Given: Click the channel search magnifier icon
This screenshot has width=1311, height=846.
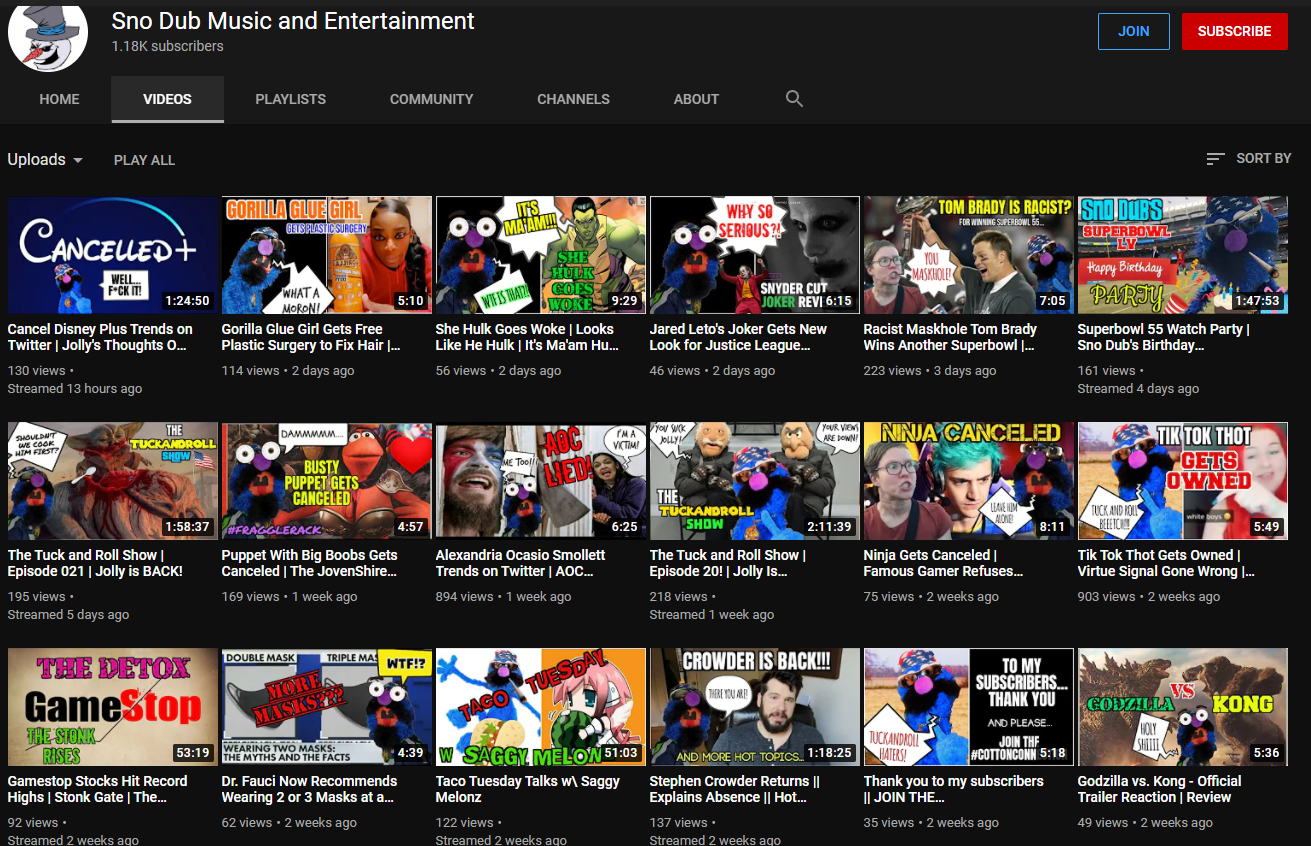Looking at the screenshot, I should [794, 99].
